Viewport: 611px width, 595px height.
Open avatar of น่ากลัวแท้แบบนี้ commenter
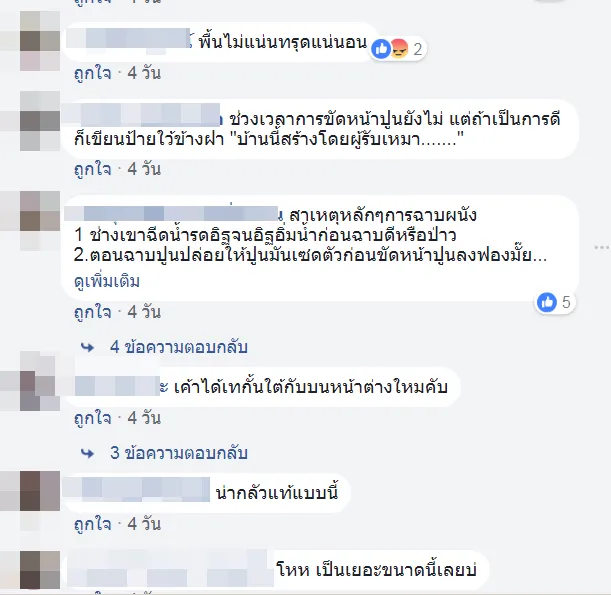(40, 491)
